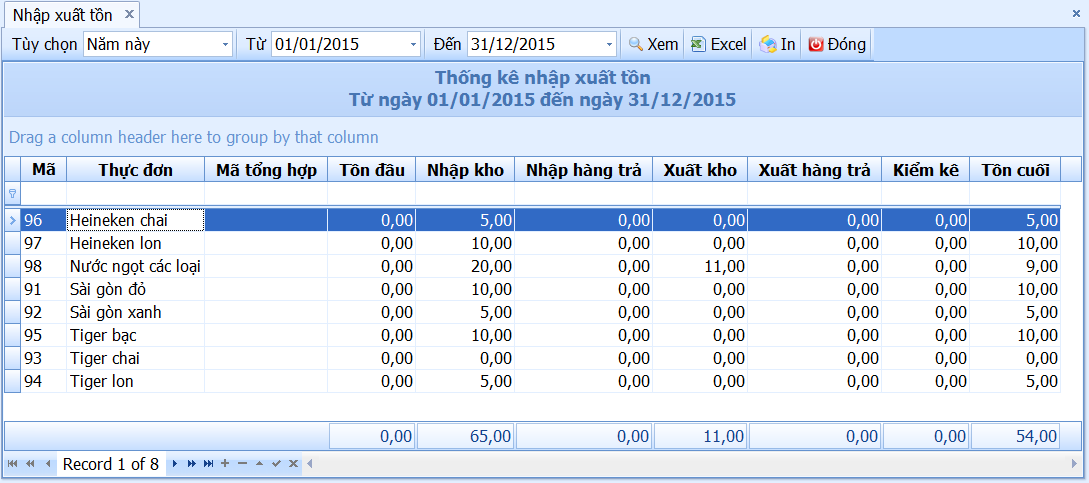Jump to previous page of records

pyautogui.click(x=30, y=464)
